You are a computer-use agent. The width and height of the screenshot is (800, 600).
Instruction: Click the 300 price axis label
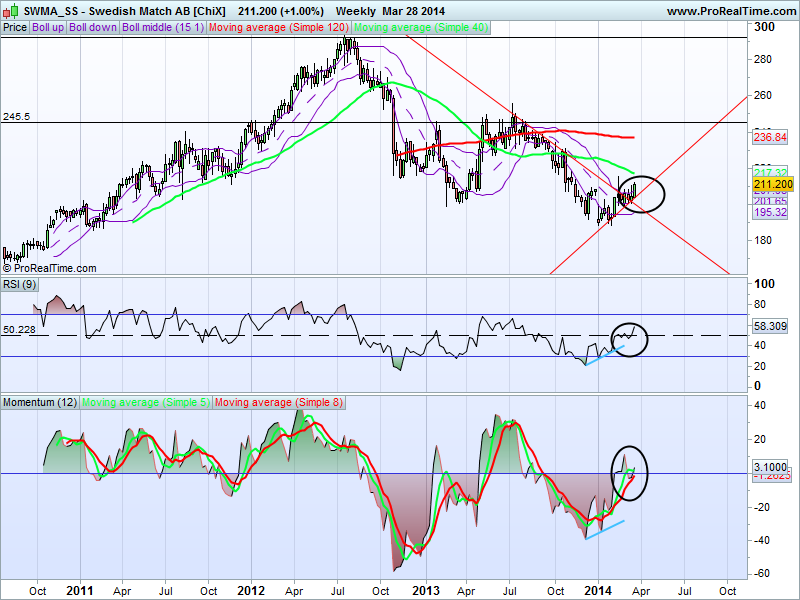[764, 27]
